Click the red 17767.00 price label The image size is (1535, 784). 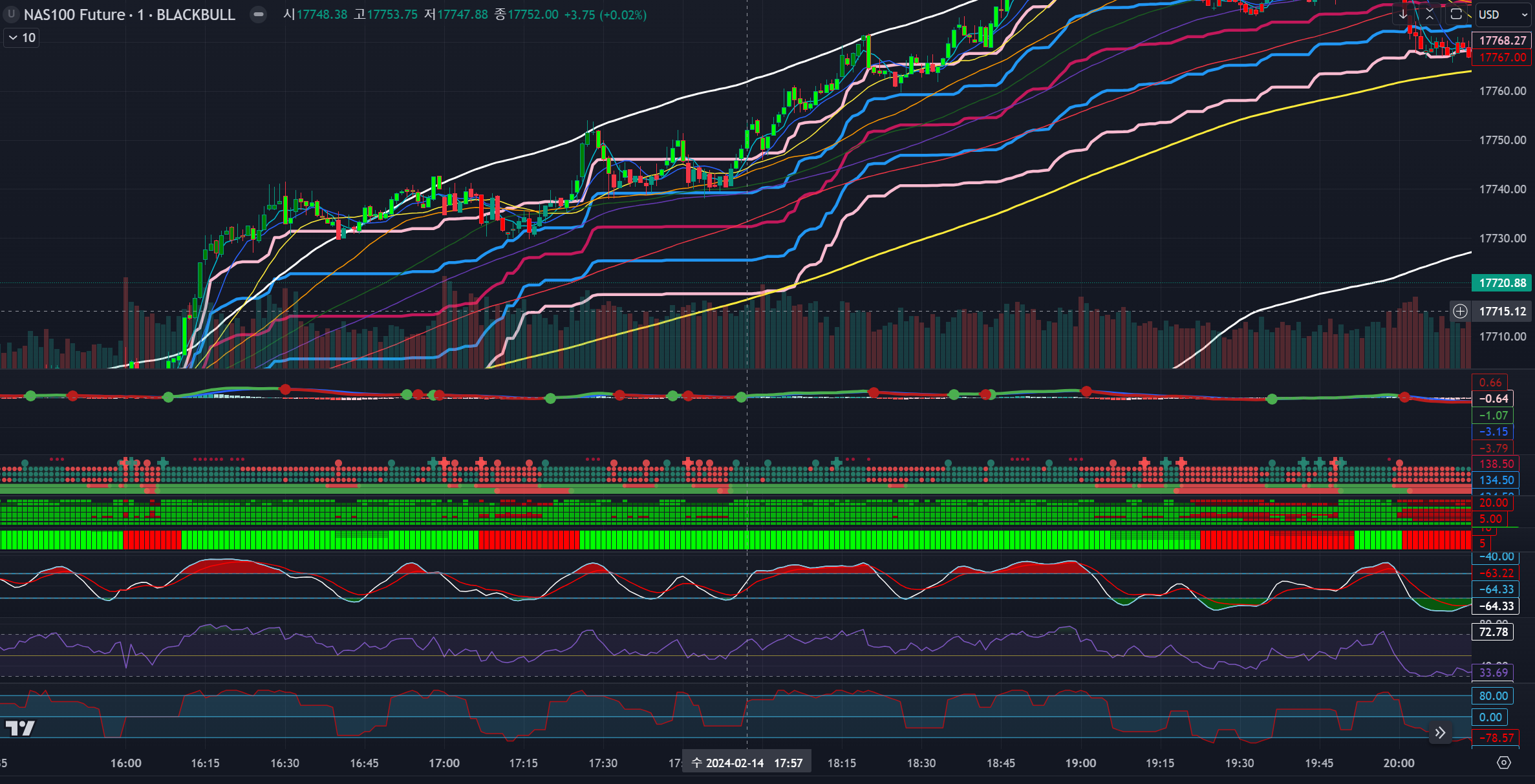(1502, 58)
